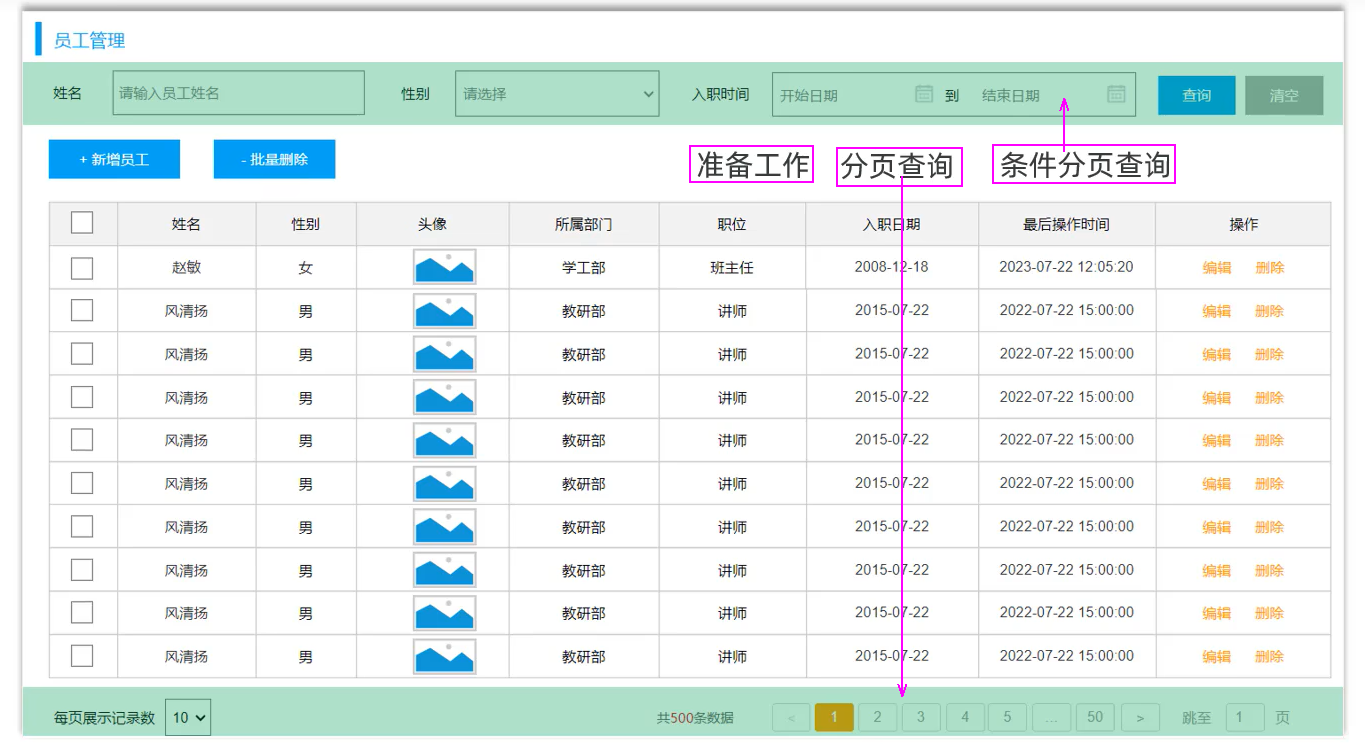Click the 准备工作 tab label
This screenshot has width=1365, height=754.
click(752, 165)
